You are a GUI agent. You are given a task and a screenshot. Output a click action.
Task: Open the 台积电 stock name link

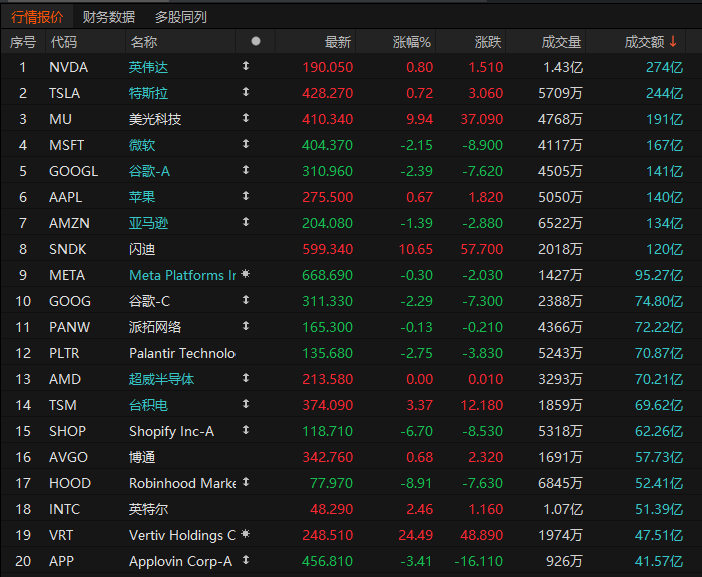[x=148, y=405]
